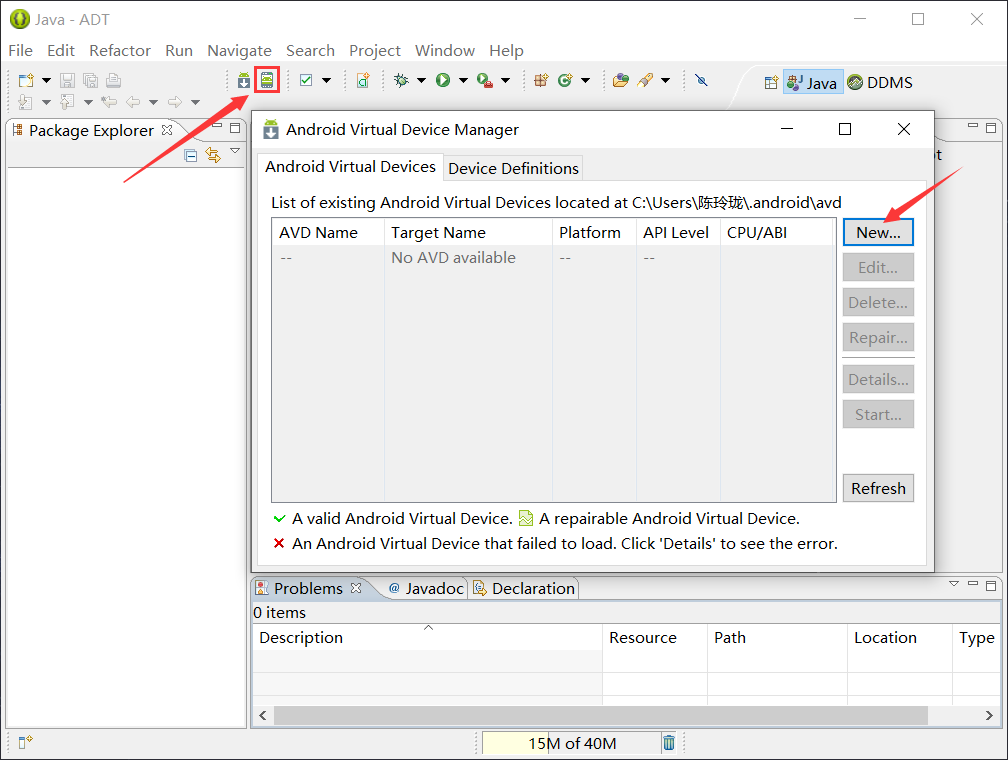Click the Last Edit Location icon

click(109, 102)
